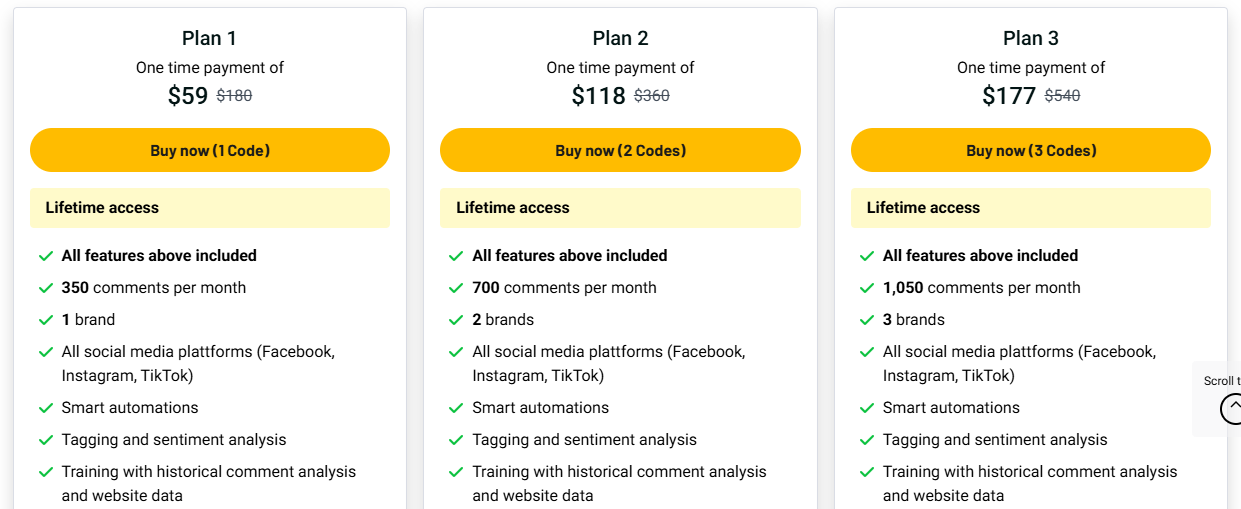1241x509 pixels.
Task: Click checkmark next to 3 brands
Action: pyautogui.click(x=867, y=320)
